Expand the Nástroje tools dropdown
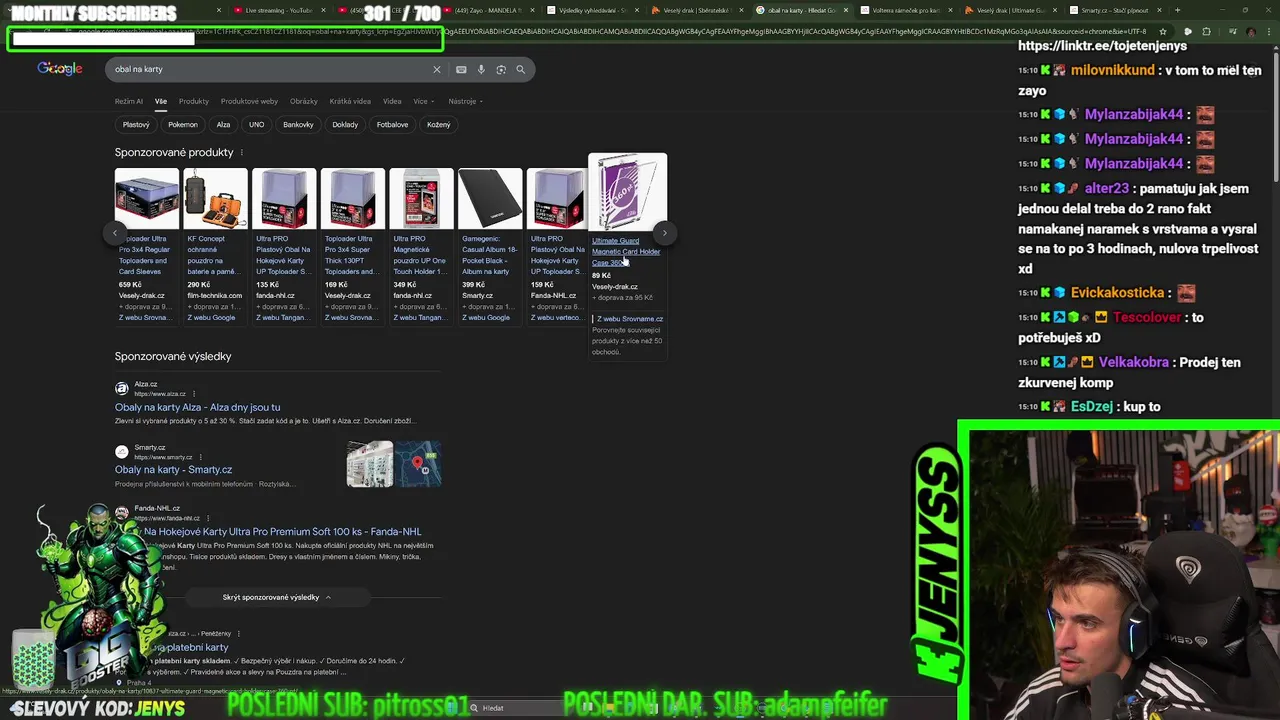Image resolution: width=1280 pixels, height=720 pixels. click(x=465, y=101)
